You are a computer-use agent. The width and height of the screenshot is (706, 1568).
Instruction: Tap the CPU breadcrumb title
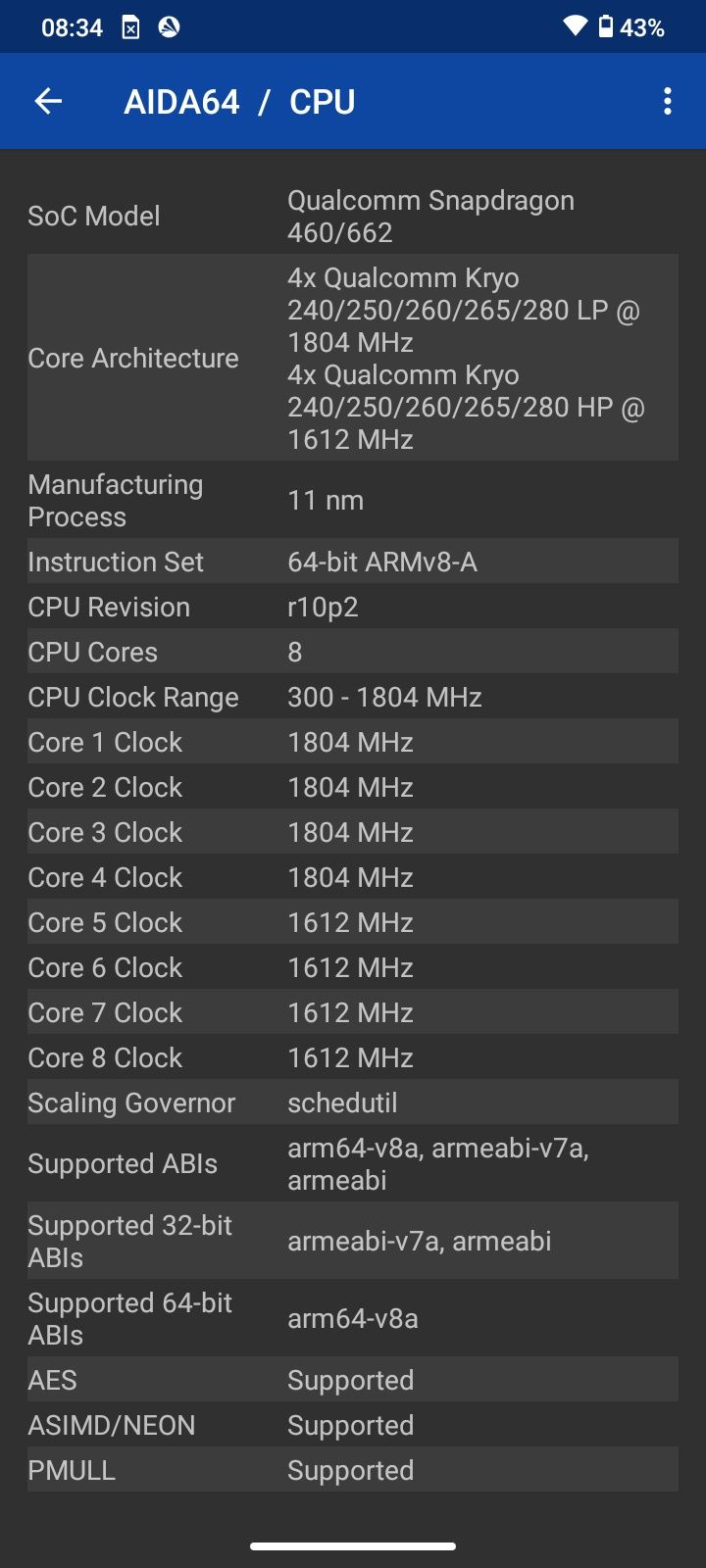[322, 102]
